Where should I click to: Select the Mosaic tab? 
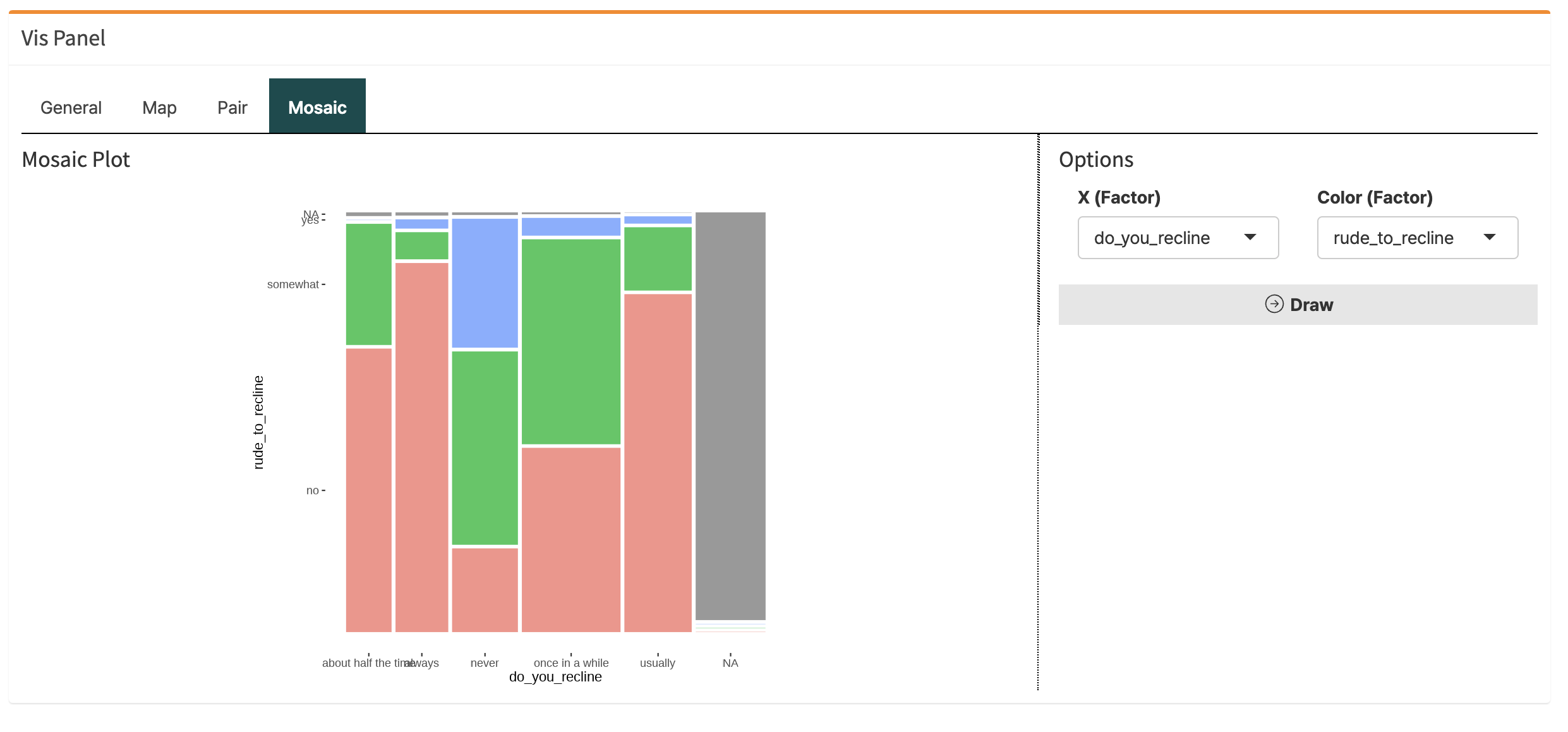click(317, 107)
